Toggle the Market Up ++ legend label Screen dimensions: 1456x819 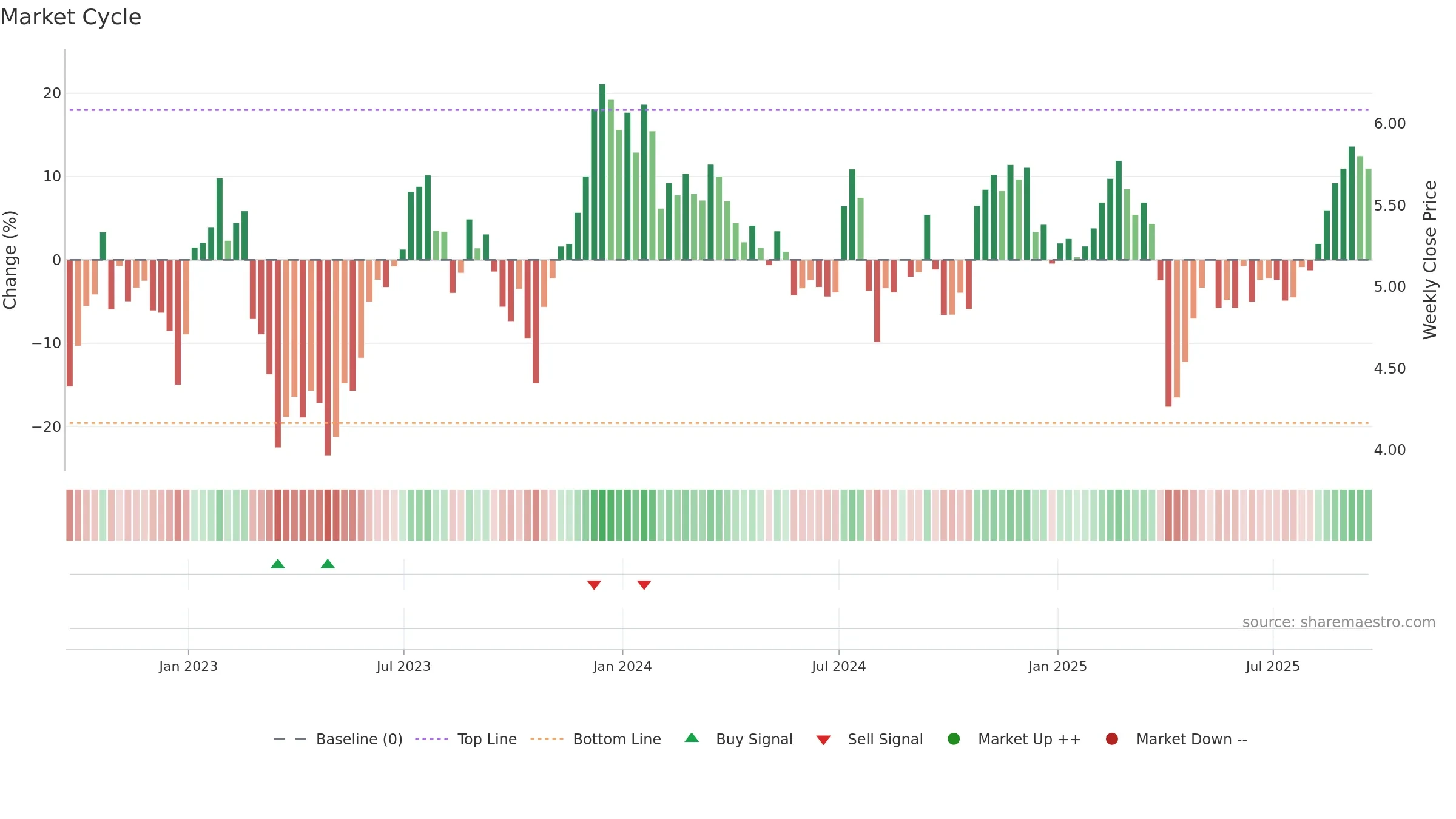(x=1030, y=739)
